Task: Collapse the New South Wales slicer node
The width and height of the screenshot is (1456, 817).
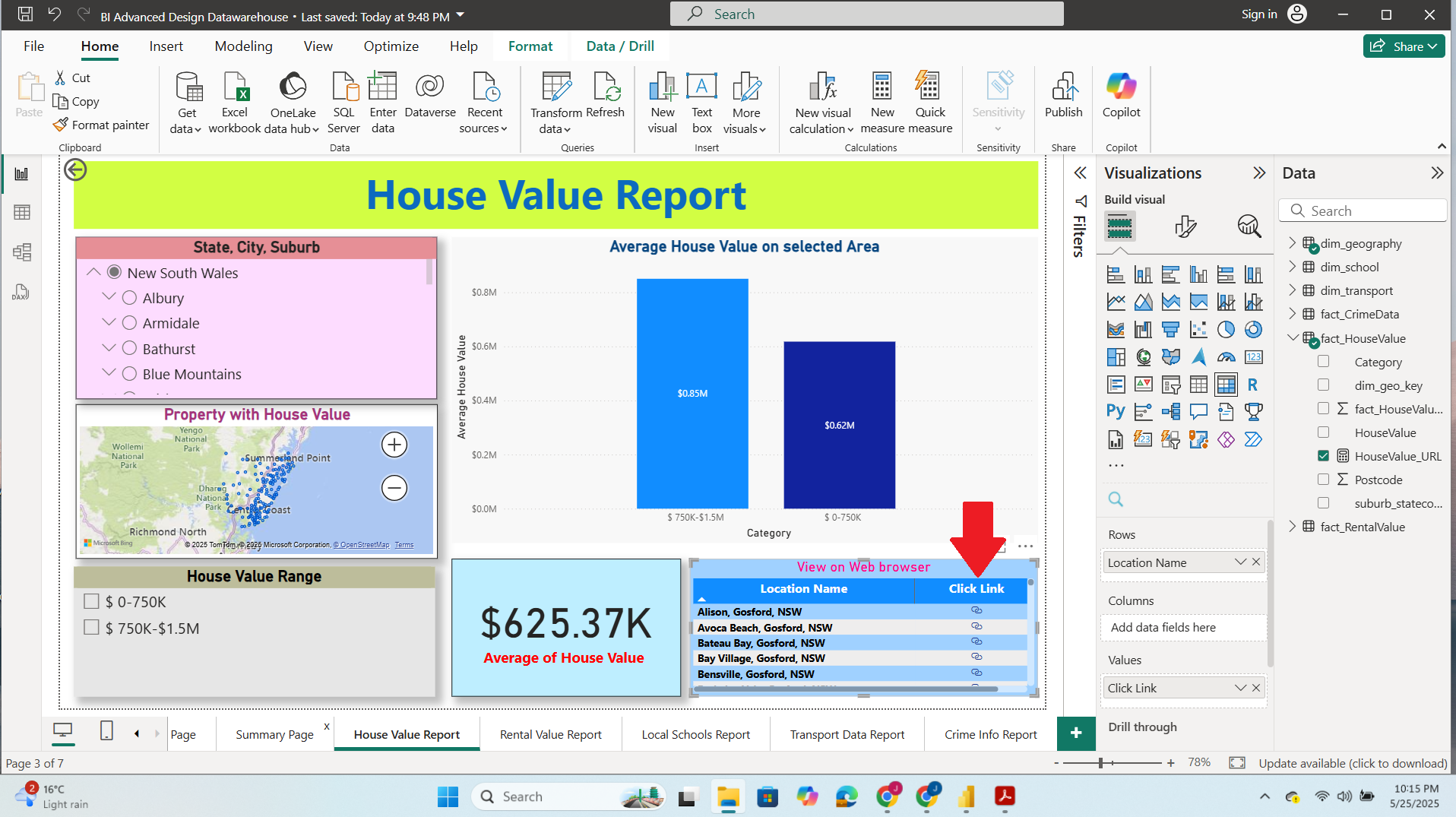Action: tap(93, 272)
